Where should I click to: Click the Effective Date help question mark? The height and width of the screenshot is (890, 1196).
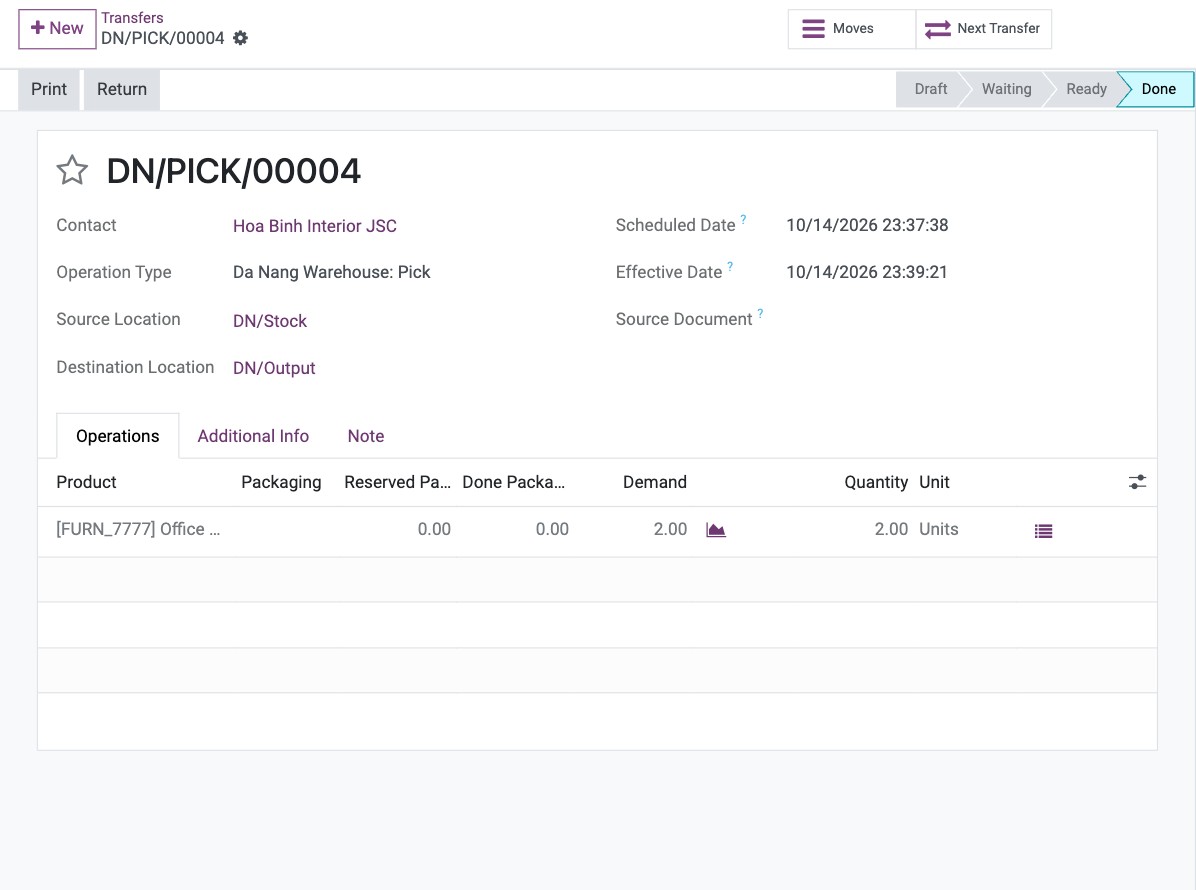[730, 266]
